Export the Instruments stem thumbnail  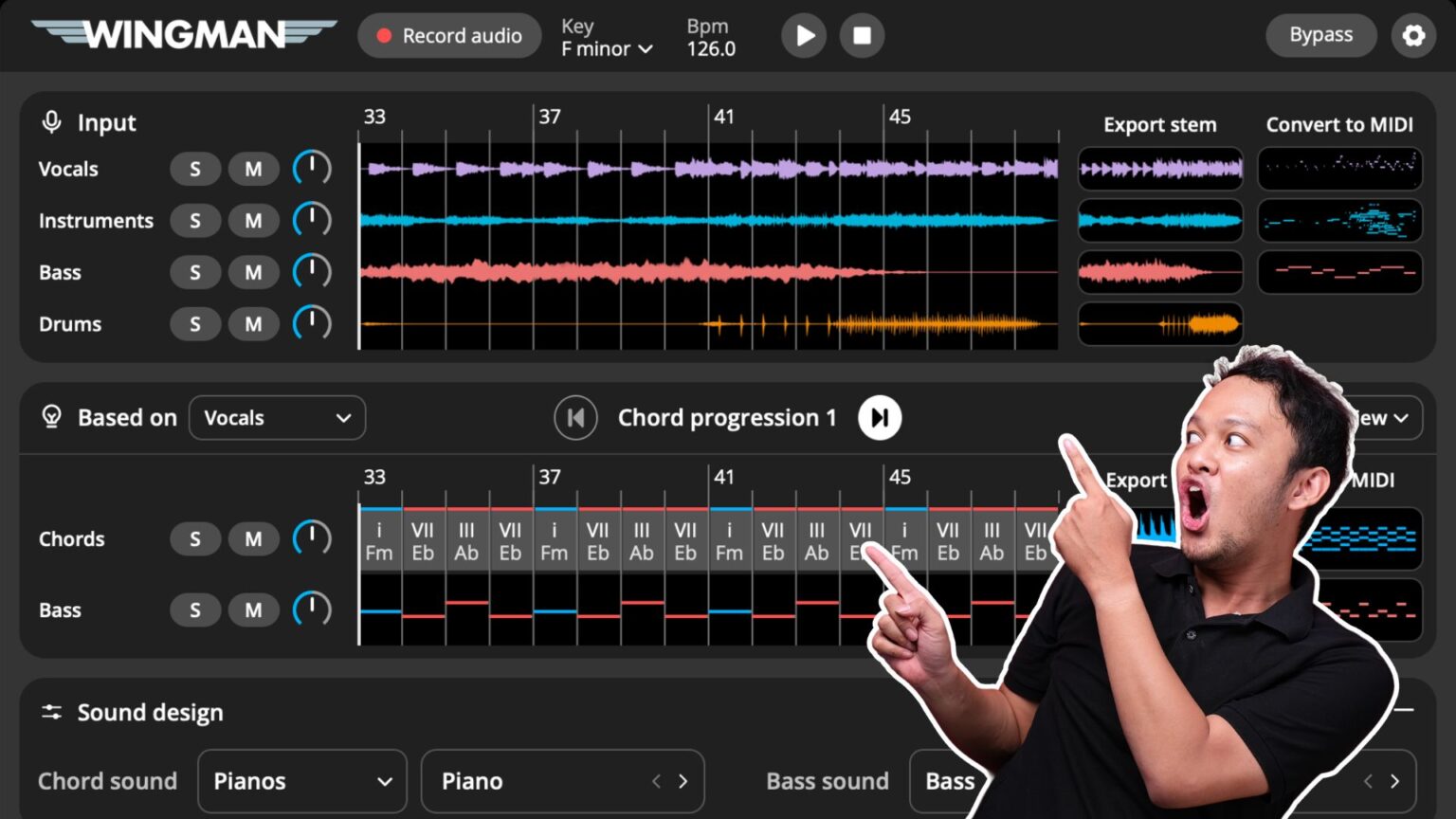click(x=1160, y=221)
